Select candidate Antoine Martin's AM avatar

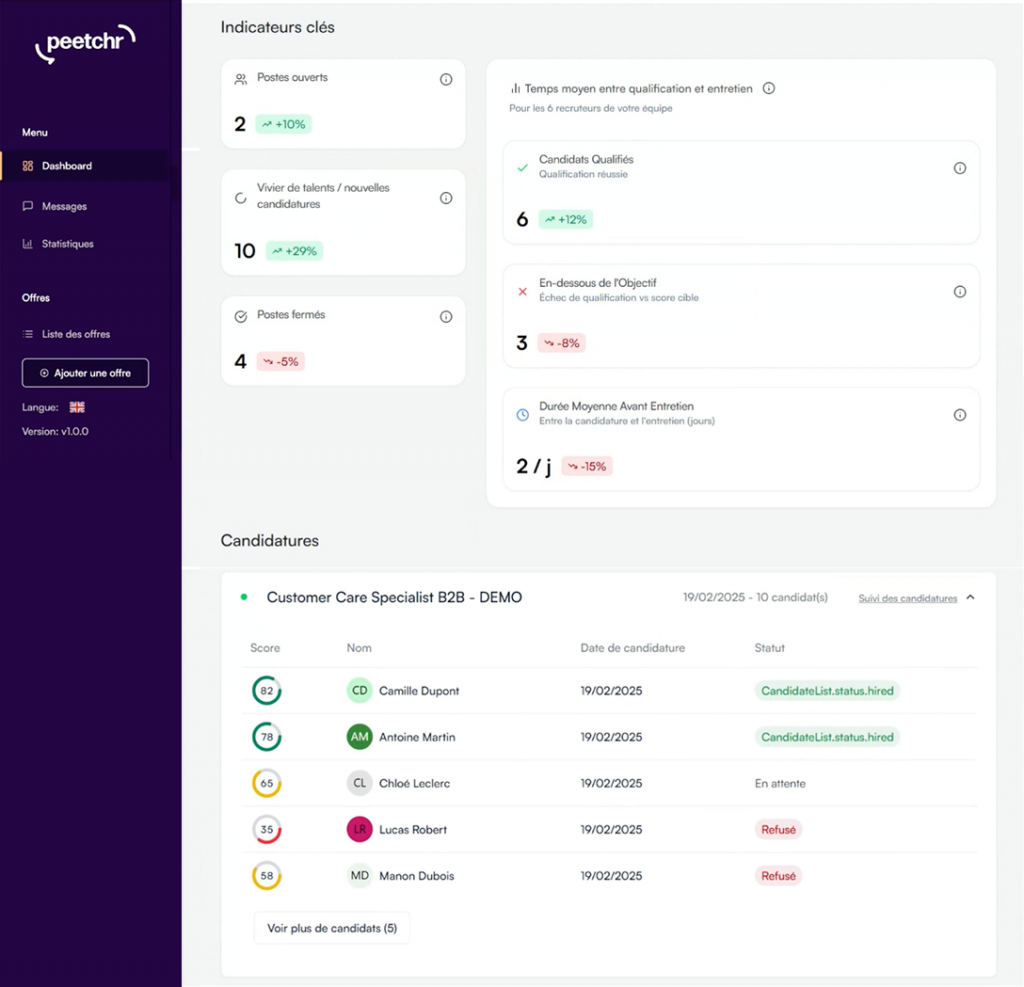tap(359, 737)
